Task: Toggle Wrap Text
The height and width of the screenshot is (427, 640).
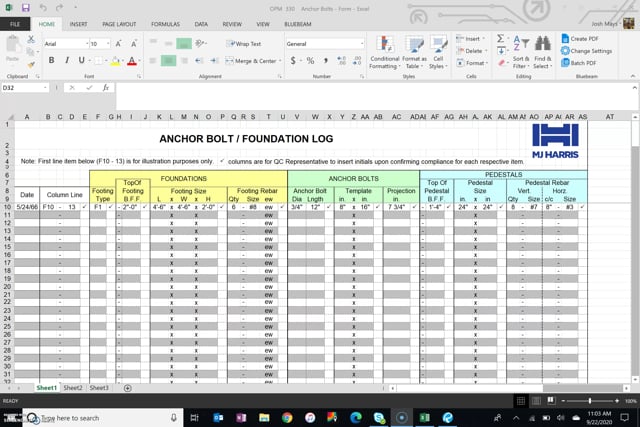Action: [244, 44]
